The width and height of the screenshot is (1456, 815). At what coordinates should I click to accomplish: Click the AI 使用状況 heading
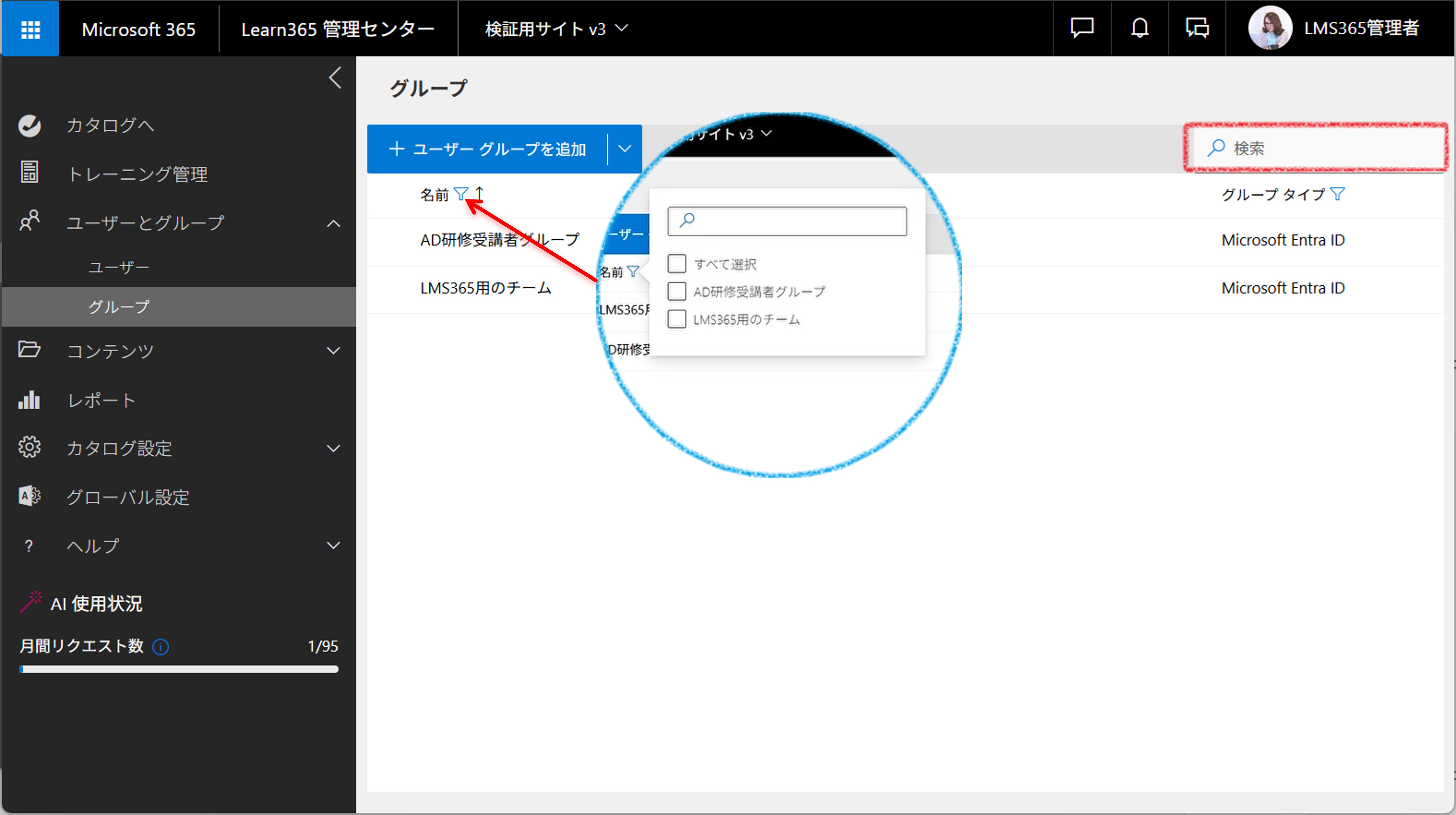point(96,604)
